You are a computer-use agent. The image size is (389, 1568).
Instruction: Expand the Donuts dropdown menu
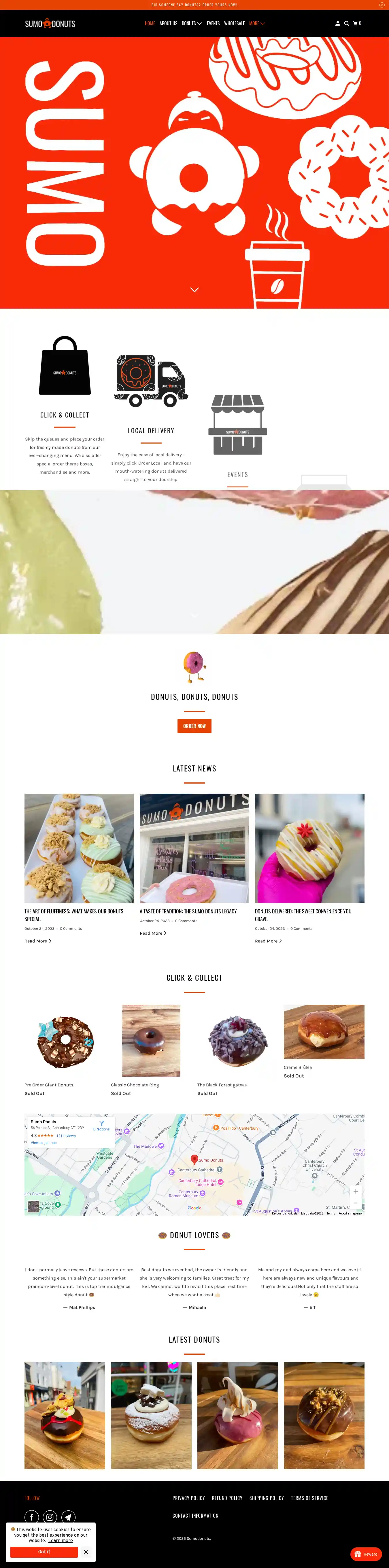tap(191, 24)
